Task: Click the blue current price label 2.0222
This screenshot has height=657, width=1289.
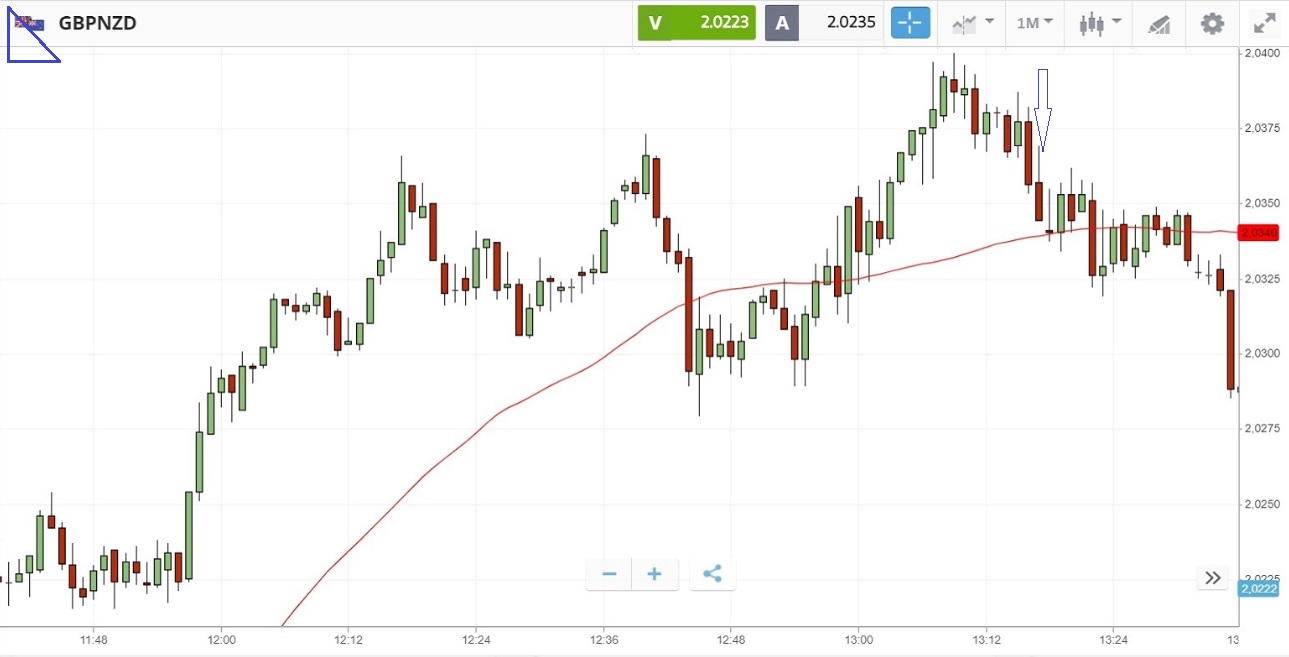Action: coord(1258,589)
